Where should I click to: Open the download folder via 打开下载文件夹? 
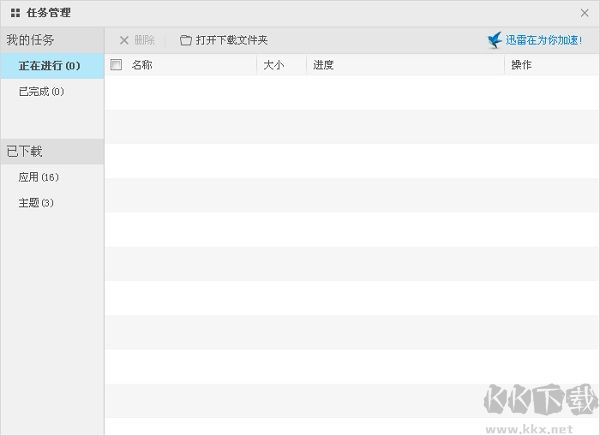[x=232, y=40]
